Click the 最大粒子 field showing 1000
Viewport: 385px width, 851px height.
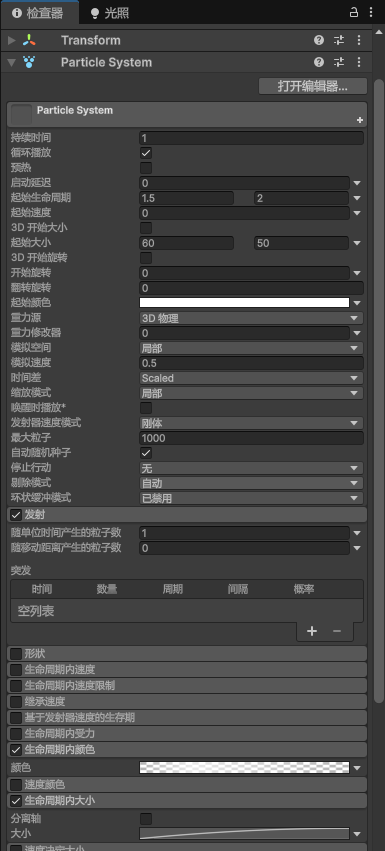(251, 438)
